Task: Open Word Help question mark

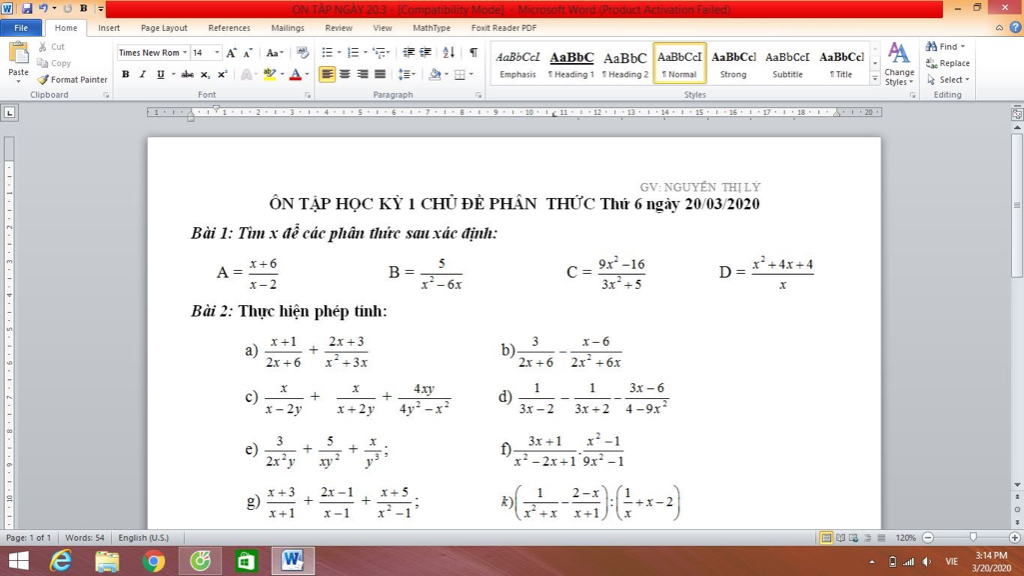Action: click(x=1016, y=27)
